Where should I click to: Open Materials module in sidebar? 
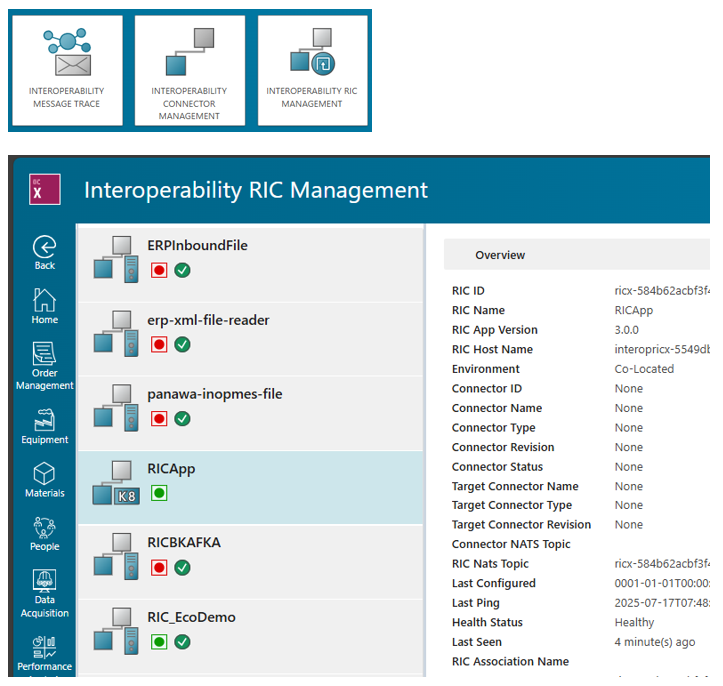pos(44,479)
